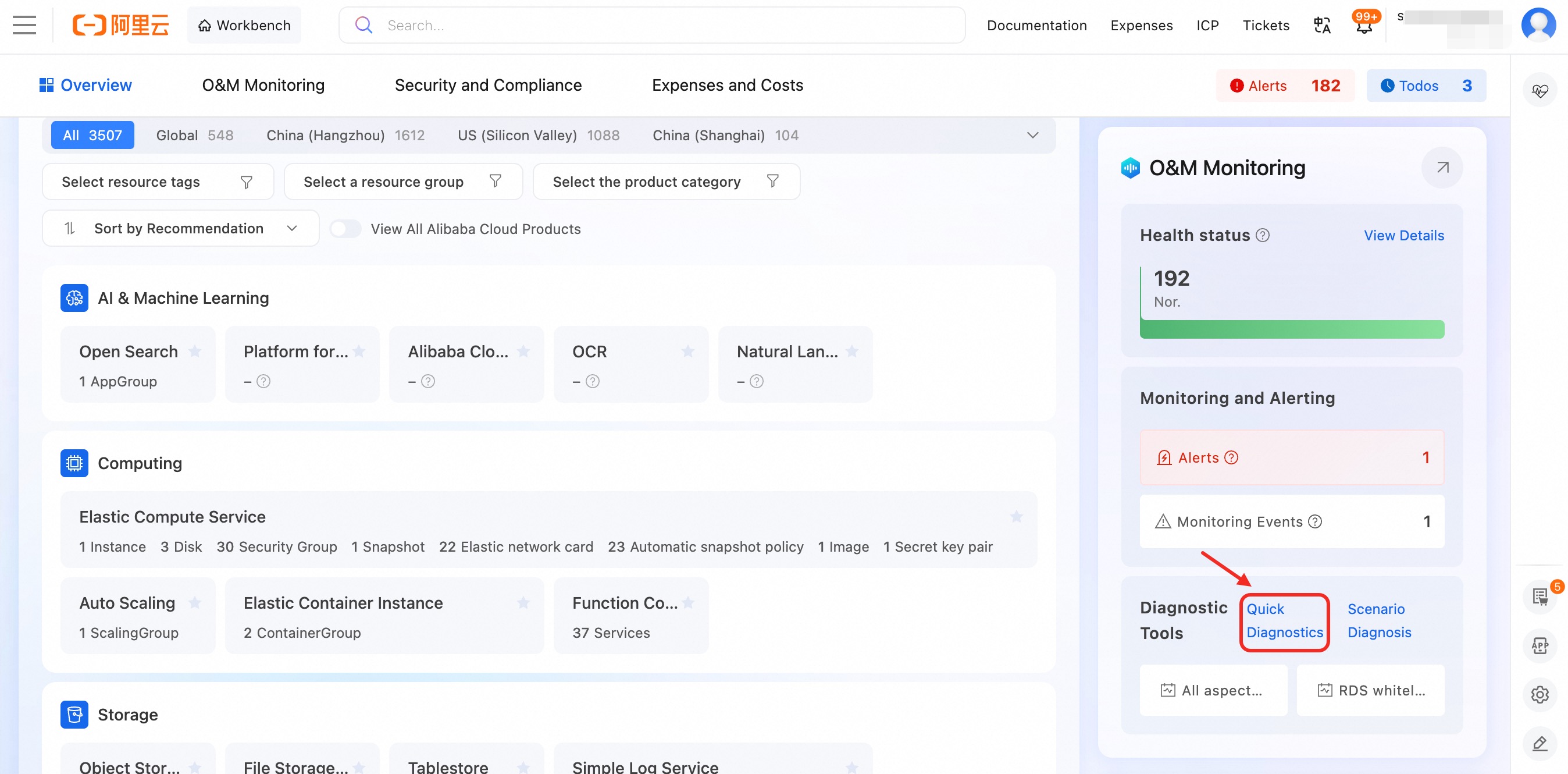
Task: Click help icon under Platform for card
Action: pyautogui.click(x=263, y=381)
